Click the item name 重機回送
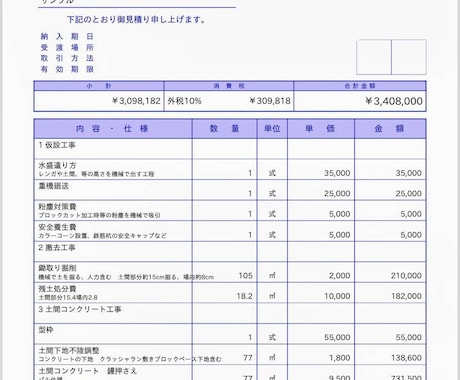 [x=53, y=186]
